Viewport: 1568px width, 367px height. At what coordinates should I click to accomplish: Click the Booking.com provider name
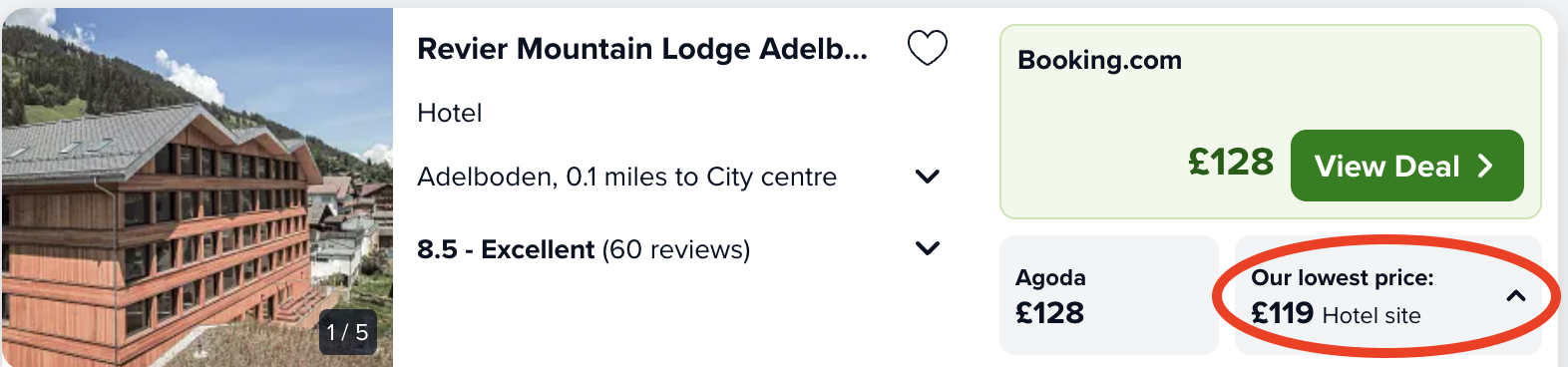(x=1099, y=60)
